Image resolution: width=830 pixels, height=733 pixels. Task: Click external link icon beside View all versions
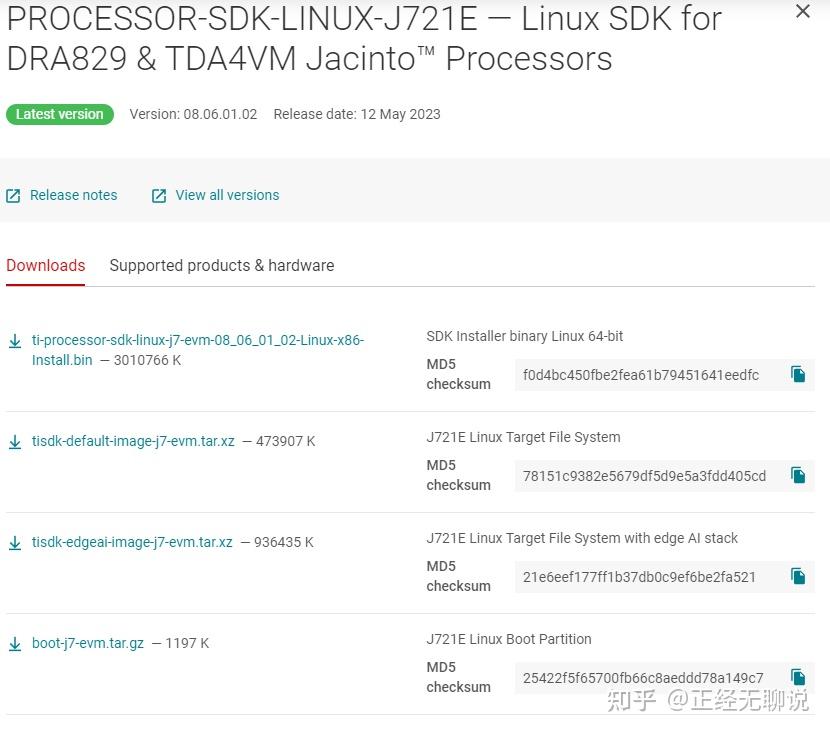[159, 196]
